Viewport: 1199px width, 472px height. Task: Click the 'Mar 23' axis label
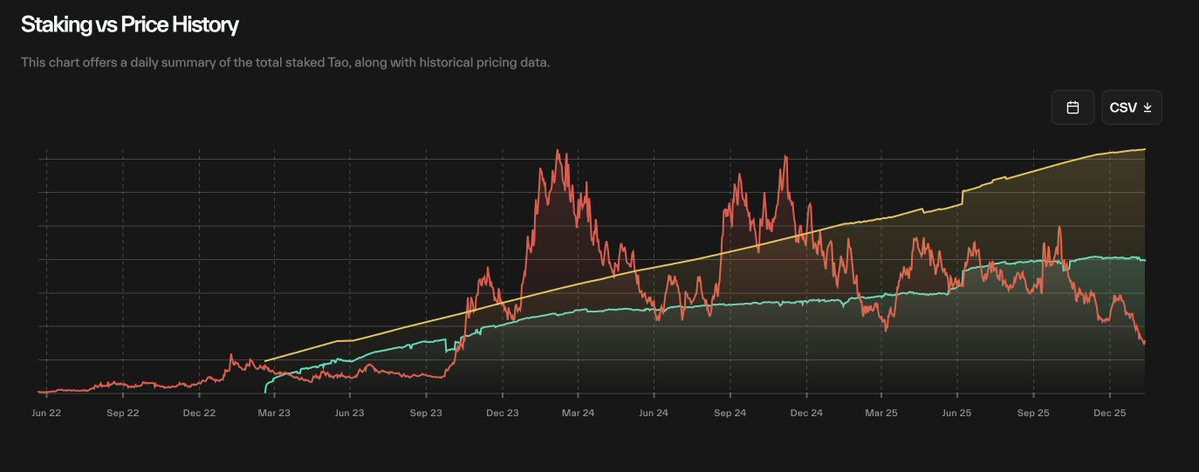coord(274,412)
